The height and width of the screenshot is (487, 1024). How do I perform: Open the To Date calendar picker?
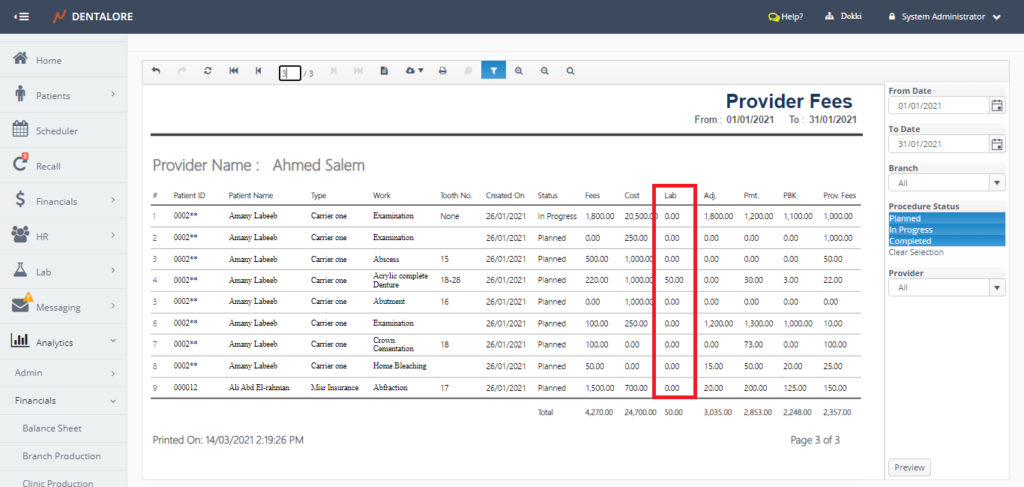[996, 144]
